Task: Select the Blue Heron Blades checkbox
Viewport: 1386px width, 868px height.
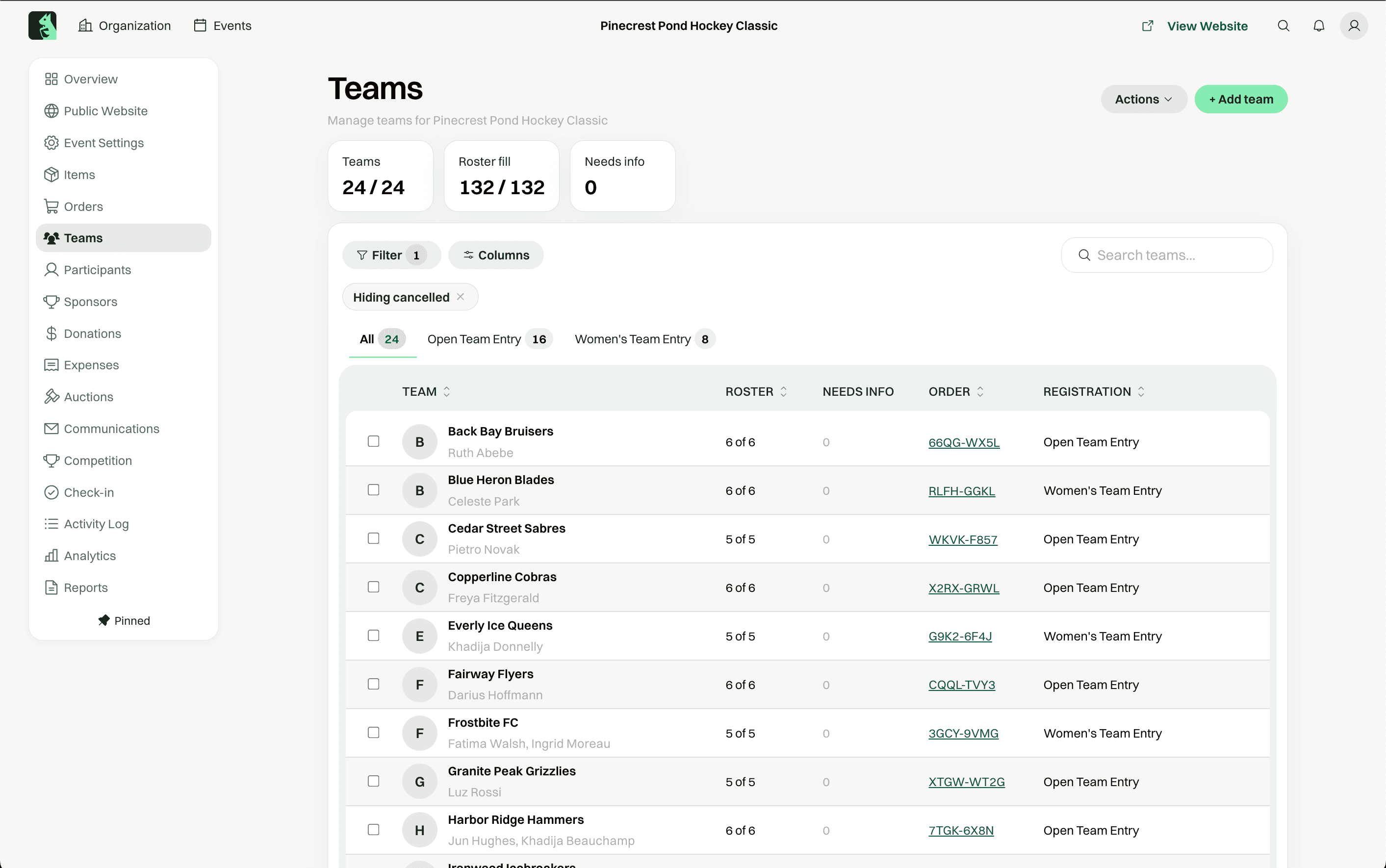Action: coord(374,490)
